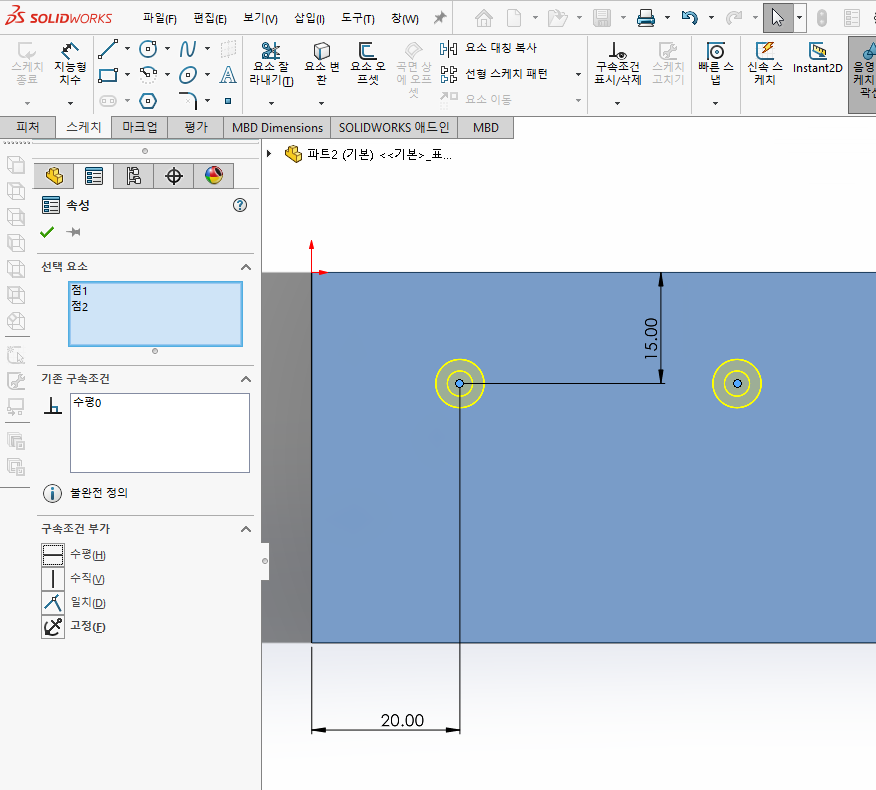Select 점2 in selected entities list
Screen dimensions: 876x790
(x=79, y=307)
